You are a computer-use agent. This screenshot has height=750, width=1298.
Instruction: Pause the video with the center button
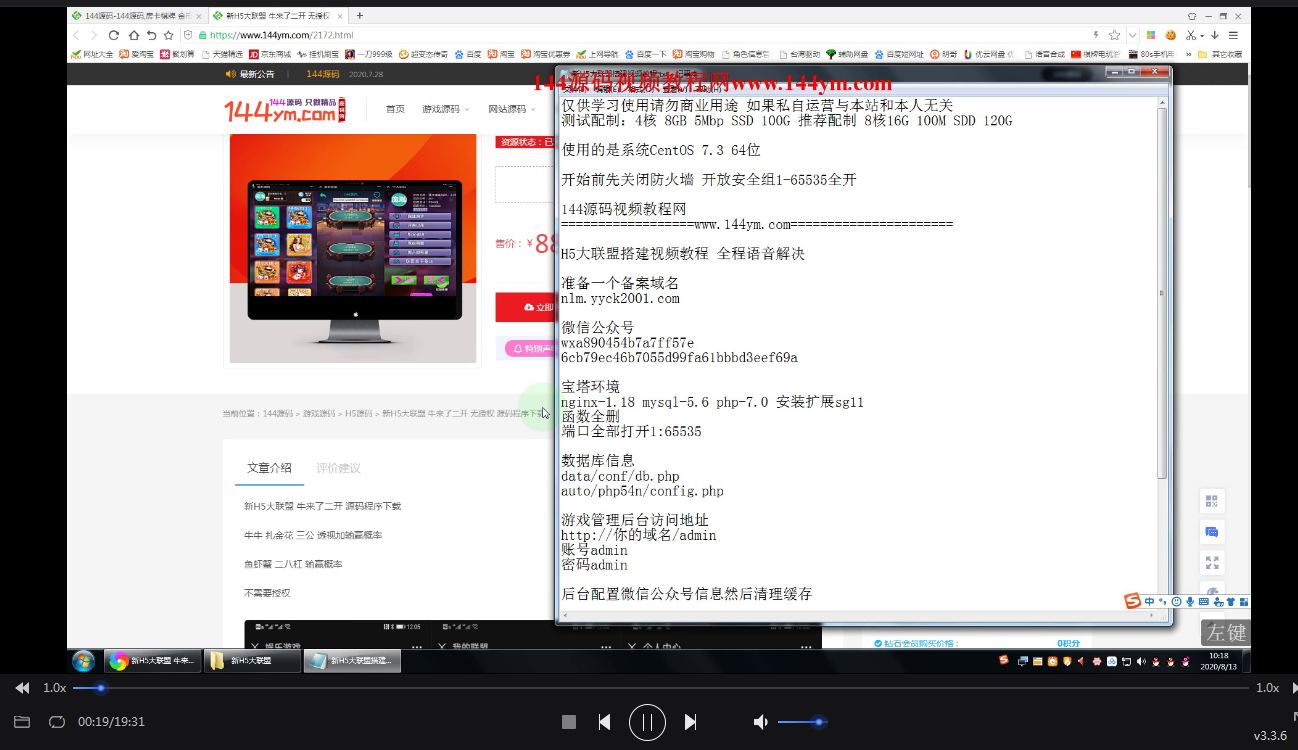point(647,722)
